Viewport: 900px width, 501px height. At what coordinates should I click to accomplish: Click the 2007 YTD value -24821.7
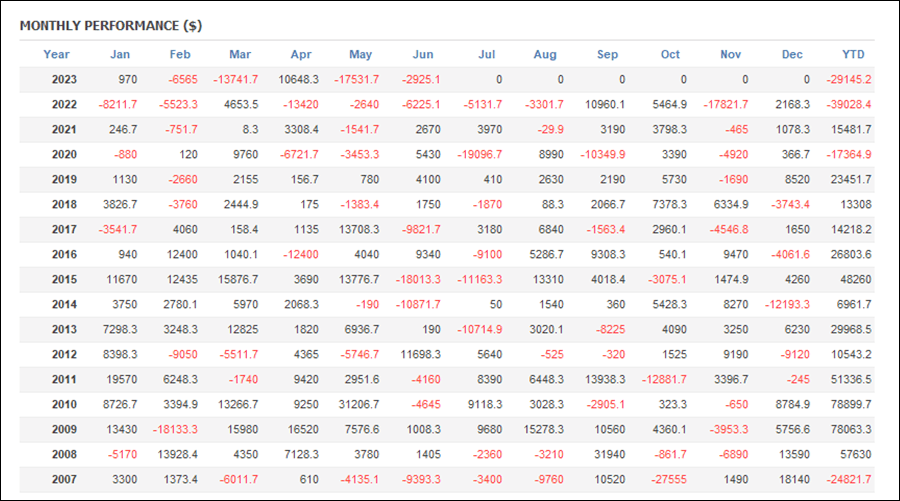[x=848, y=479]
